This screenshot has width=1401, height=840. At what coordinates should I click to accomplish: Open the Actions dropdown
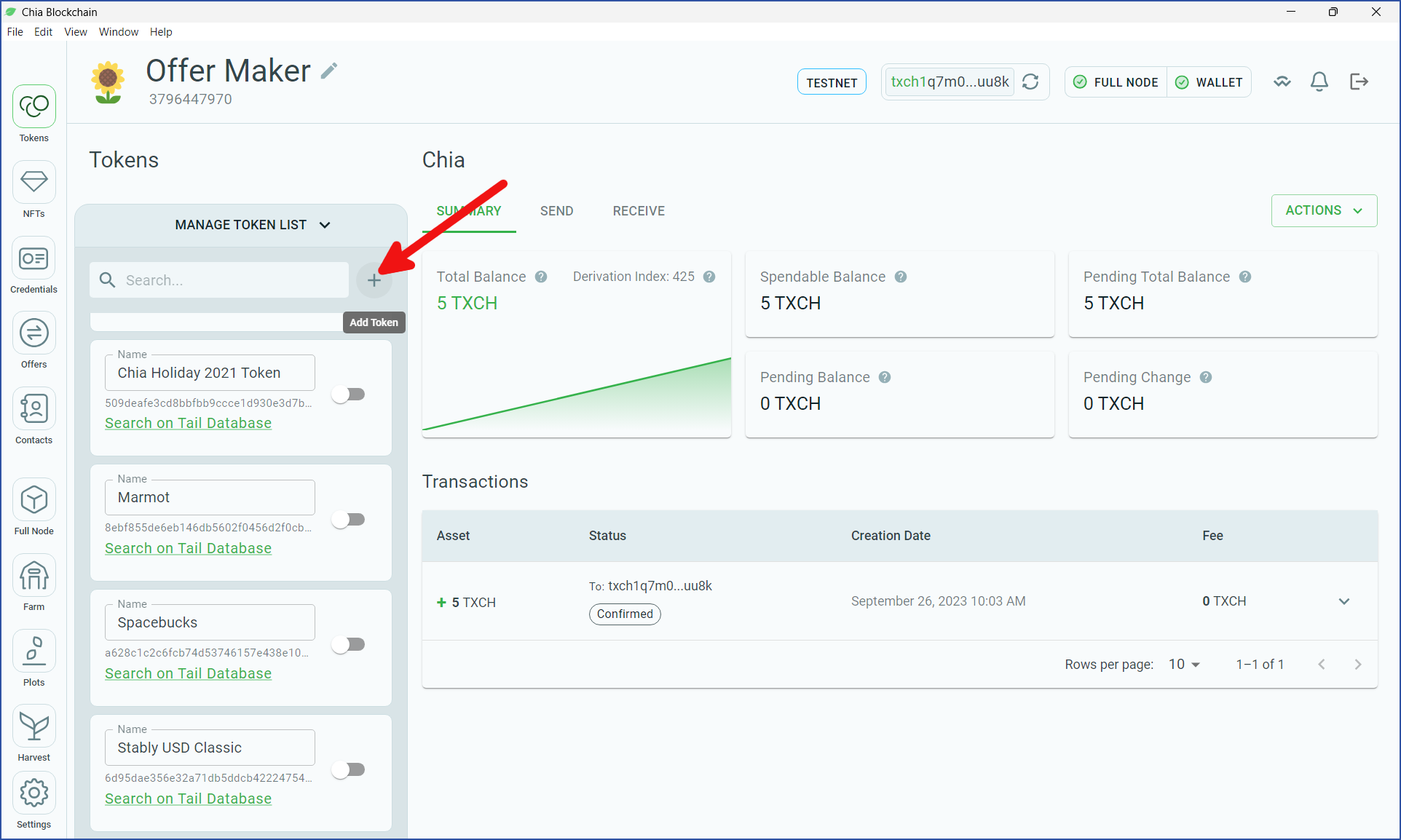[1324, 210]
